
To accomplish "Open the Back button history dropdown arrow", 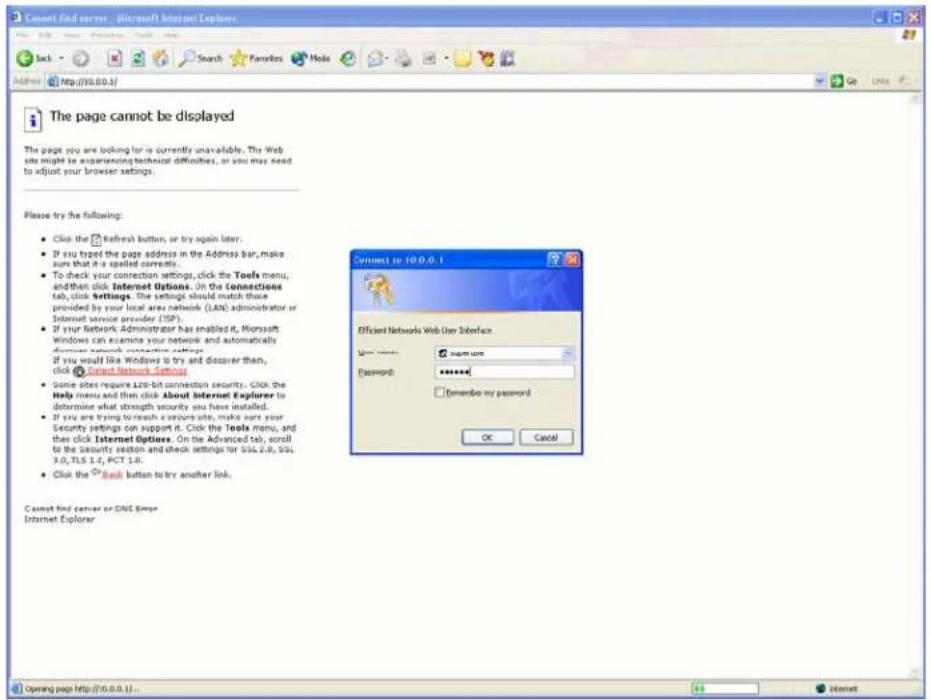I will (61, 59).
